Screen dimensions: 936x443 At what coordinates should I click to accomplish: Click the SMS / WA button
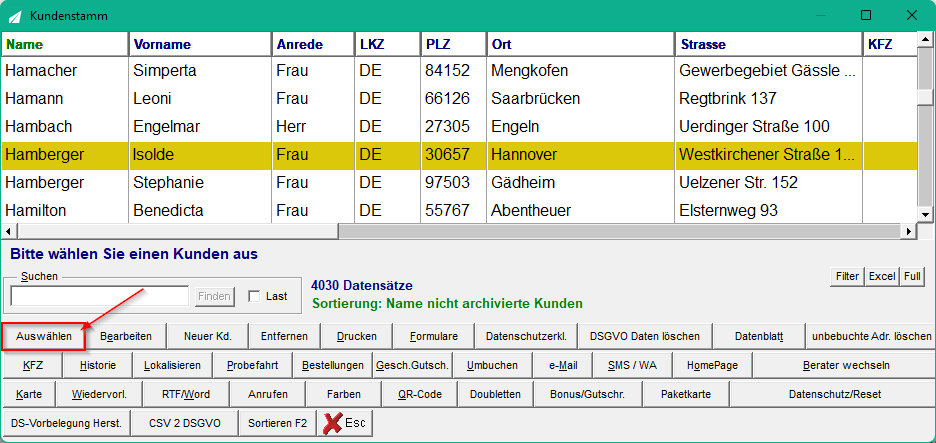[633, 365]
